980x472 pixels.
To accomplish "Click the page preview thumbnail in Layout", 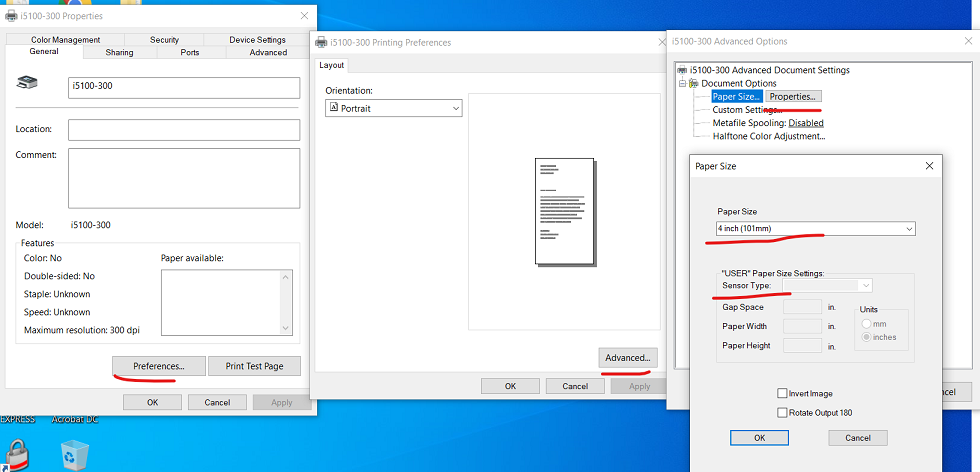I will [x=563, y=211].
